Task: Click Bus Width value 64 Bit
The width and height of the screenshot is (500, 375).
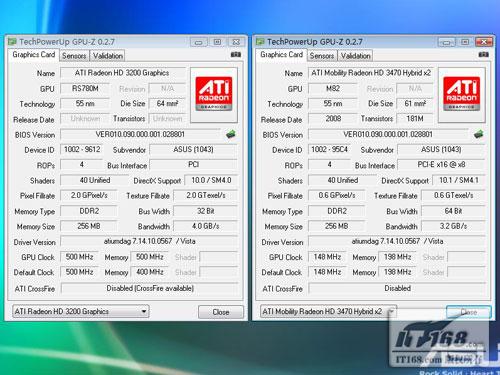Action: (453, 211)
